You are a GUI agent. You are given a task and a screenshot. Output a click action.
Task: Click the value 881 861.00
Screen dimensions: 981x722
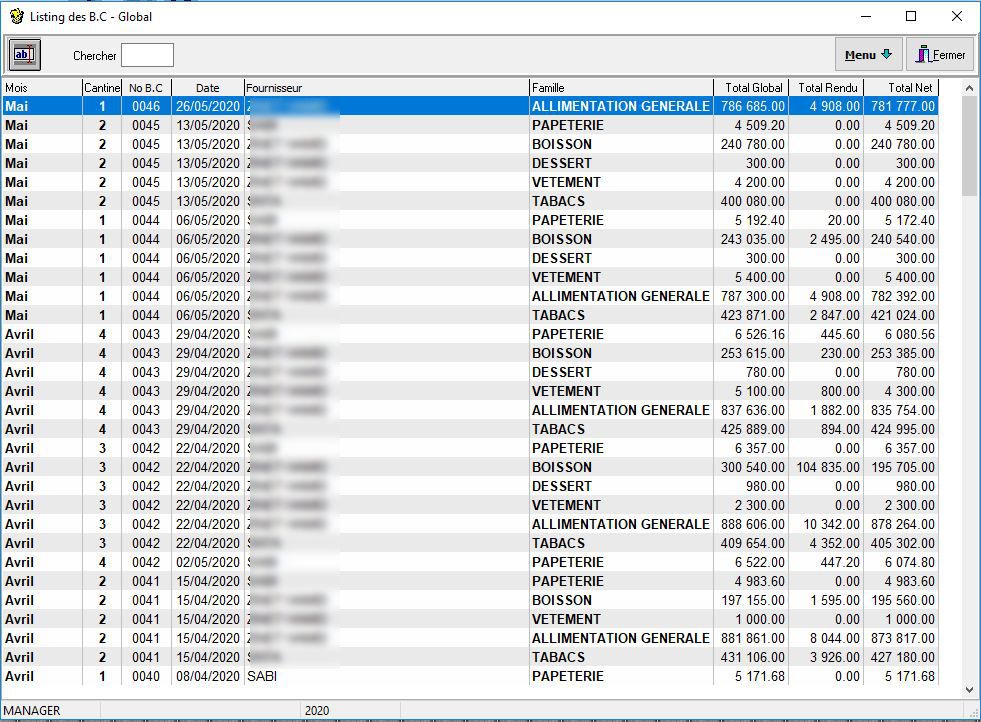pyautogui.click(x=753, y=639)
